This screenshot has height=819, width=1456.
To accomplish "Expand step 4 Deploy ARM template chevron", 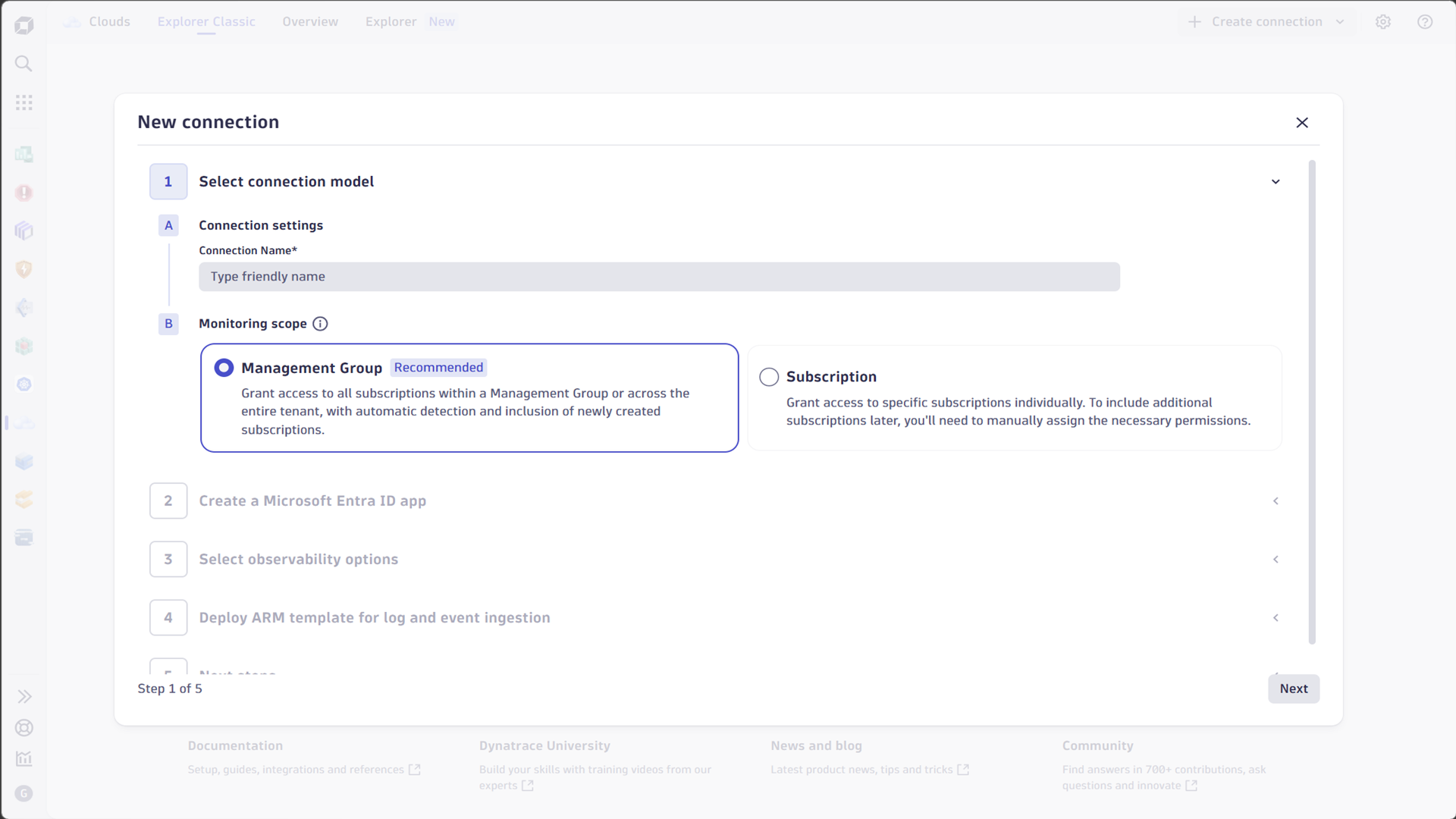I will point(1276,618).
